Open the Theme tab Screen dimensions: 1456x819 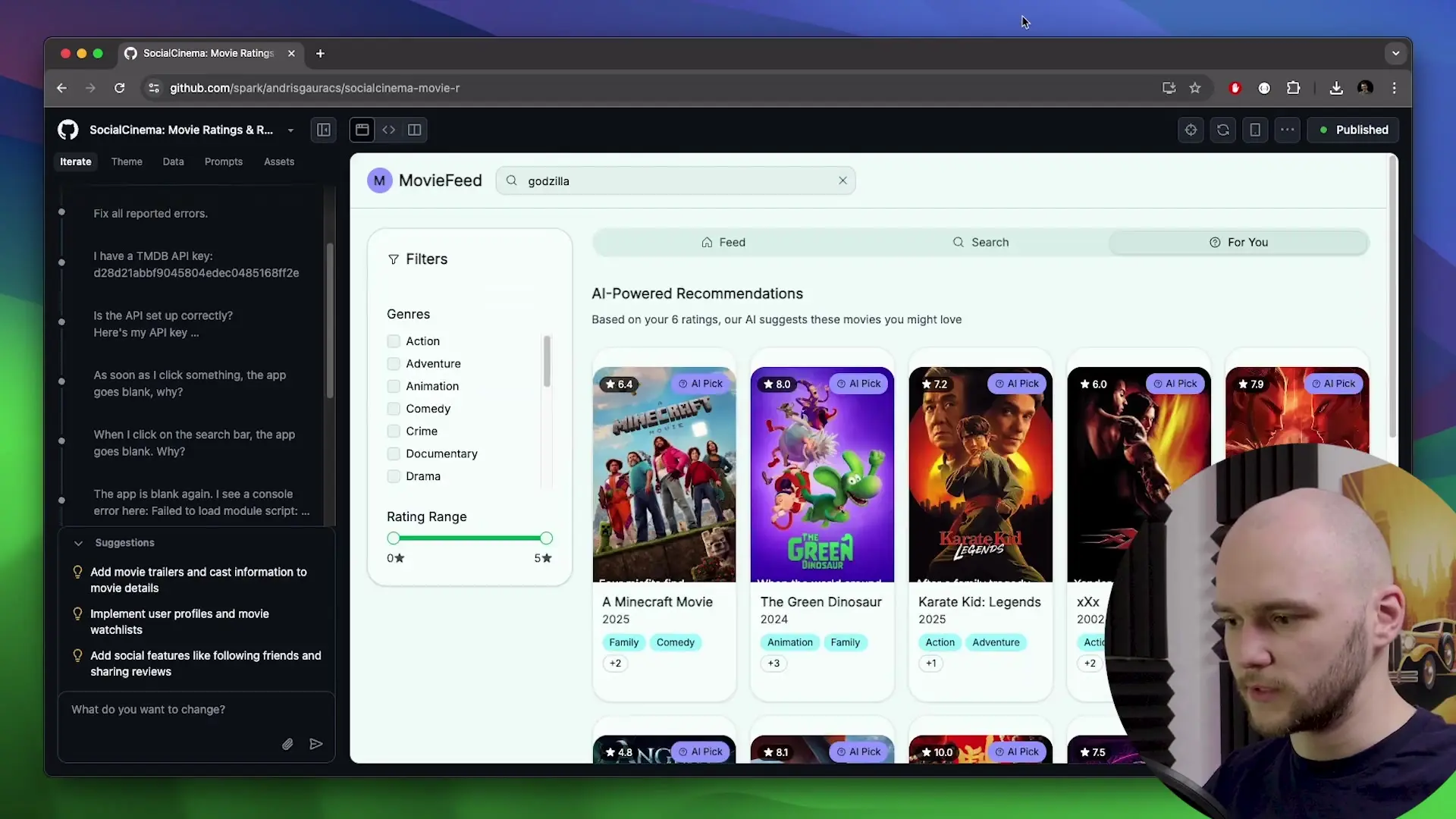click(127, 162)
